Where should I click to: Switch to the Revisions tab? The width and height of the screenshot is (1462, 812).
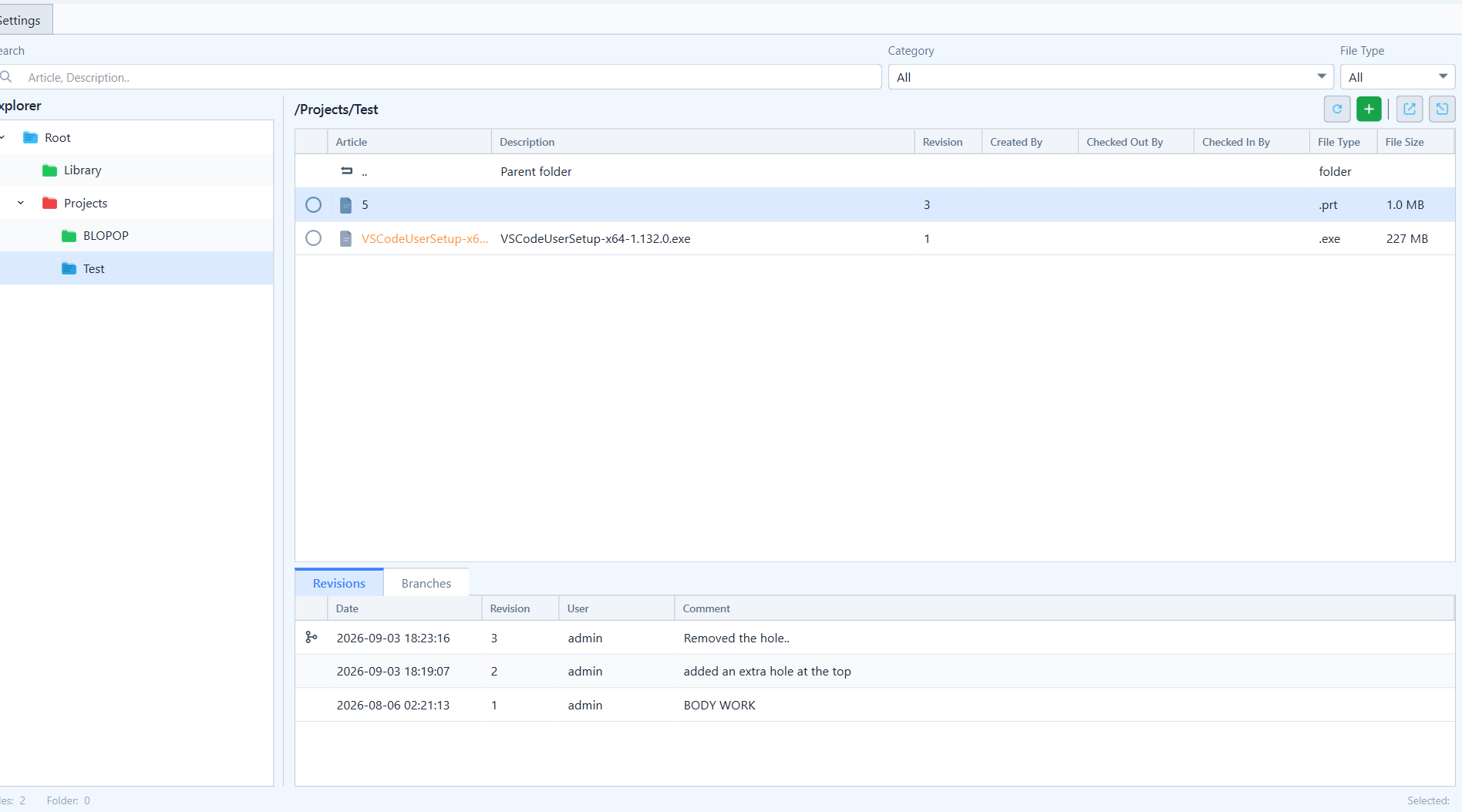[x=339, y=584]
